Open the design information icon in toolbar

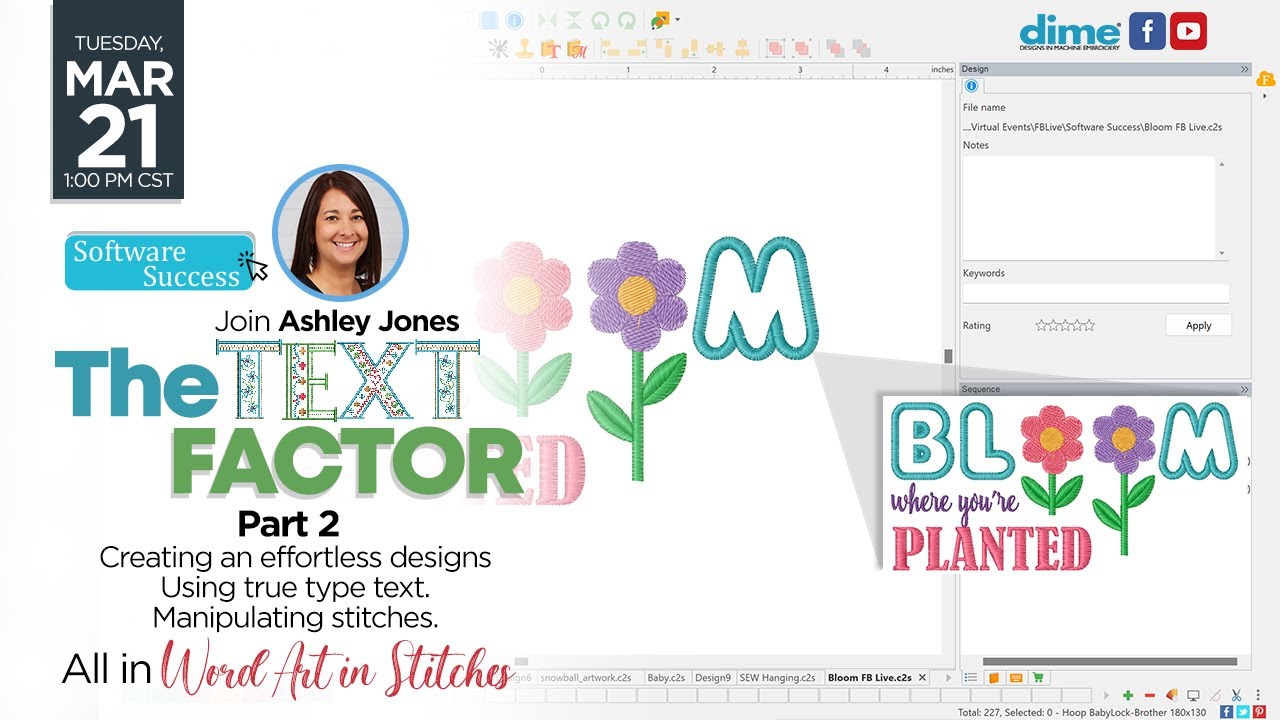(514, 20)
